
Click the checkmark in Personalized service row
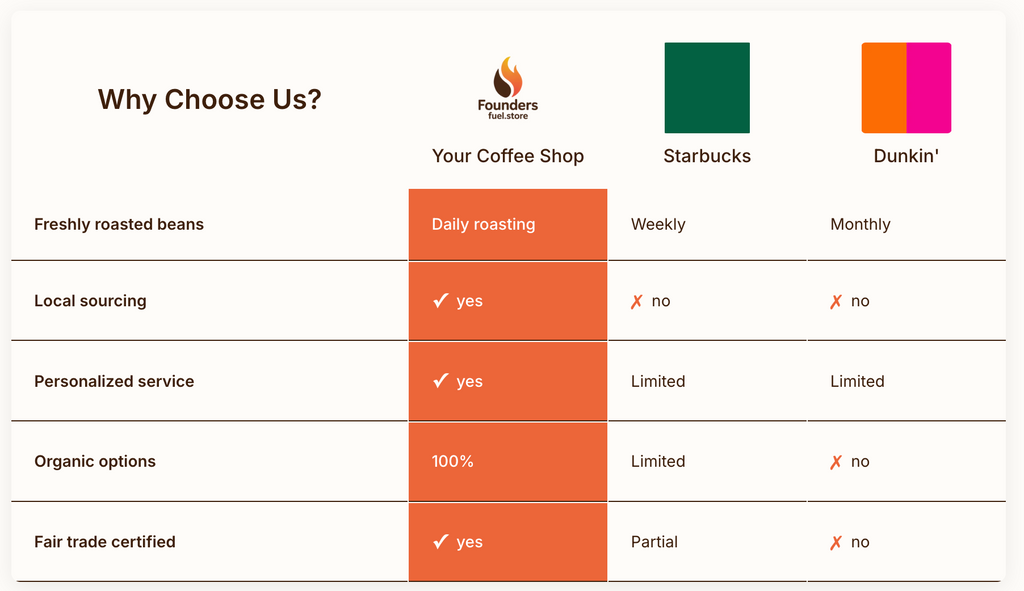tap(440, 381)
